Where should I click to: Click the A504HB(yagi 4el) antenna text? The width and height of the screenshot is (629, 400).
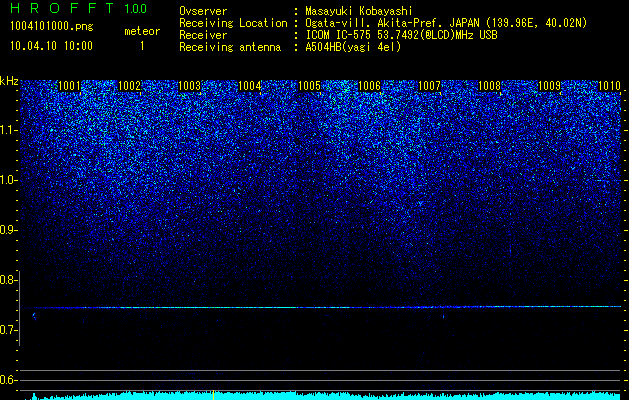(353, 47)
